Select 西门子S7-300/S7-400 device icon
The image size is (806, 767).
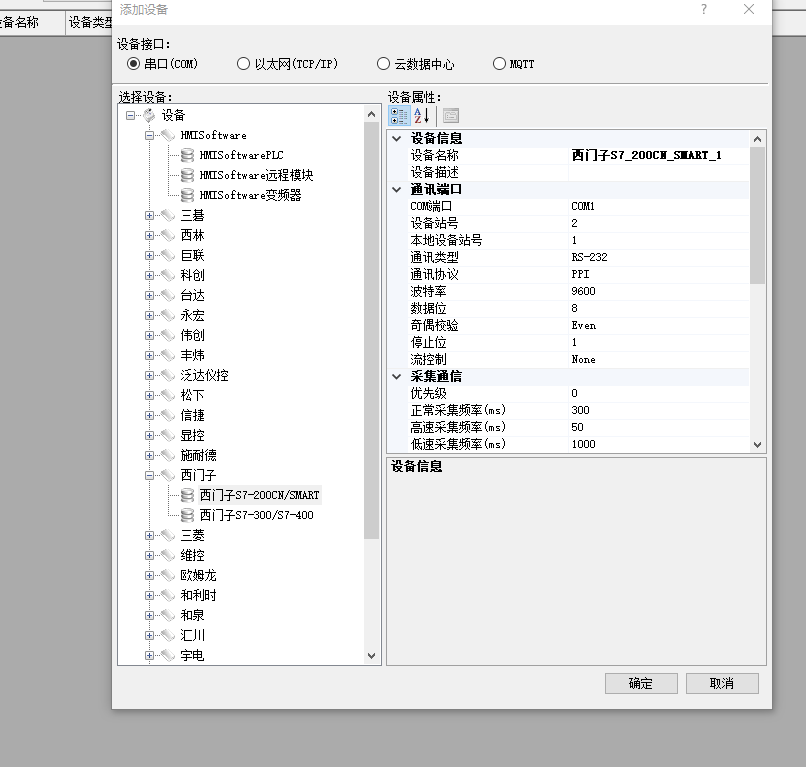coord(187,515)
